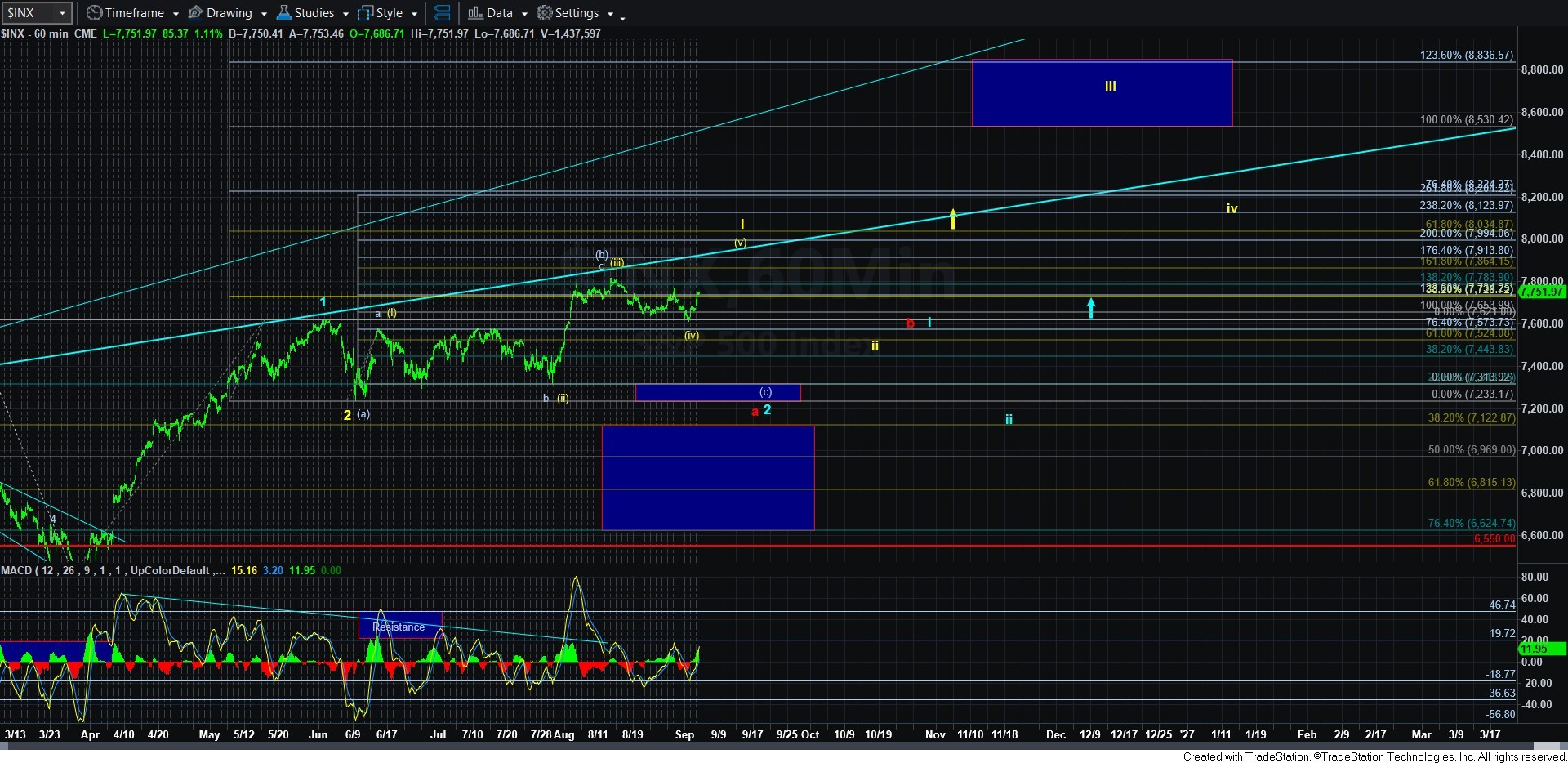This screenshot has width=1568, height=763.
Task: Open the Data menu label
Action: (x=500, y=13)
